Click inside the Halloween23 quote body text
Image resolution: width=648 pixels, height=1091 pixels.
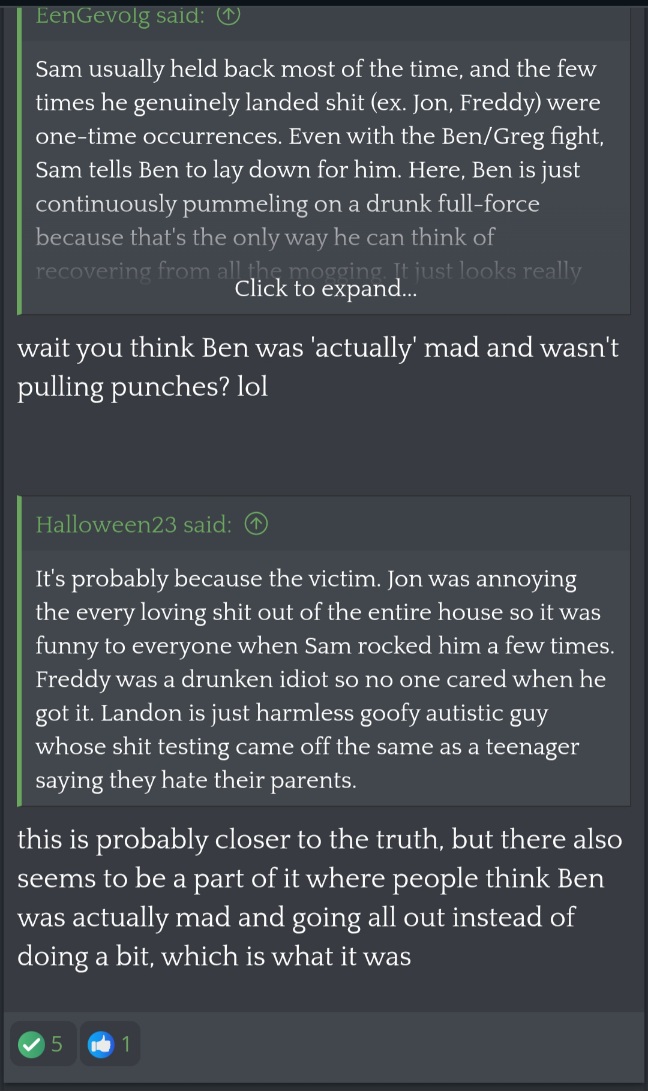(325, 679)
